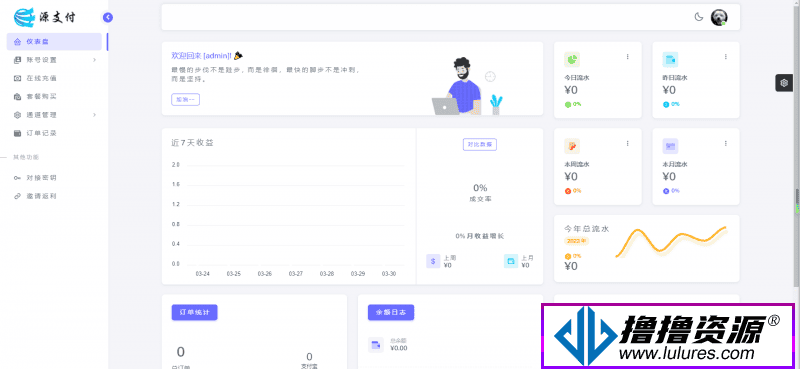Open the user avatar menu

719,17
